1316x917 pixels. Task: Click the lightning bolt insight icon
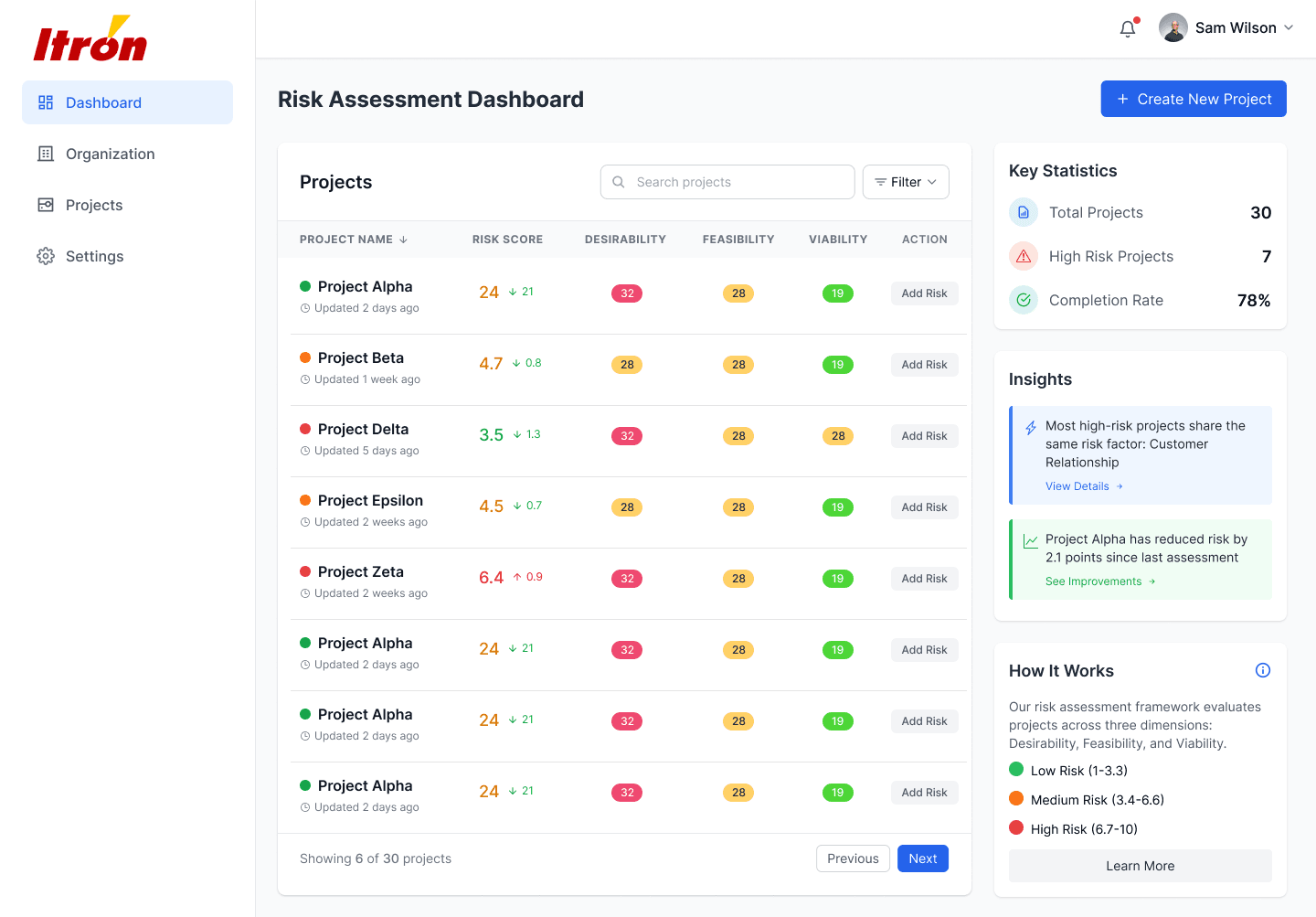click(x=1031, y=427)
